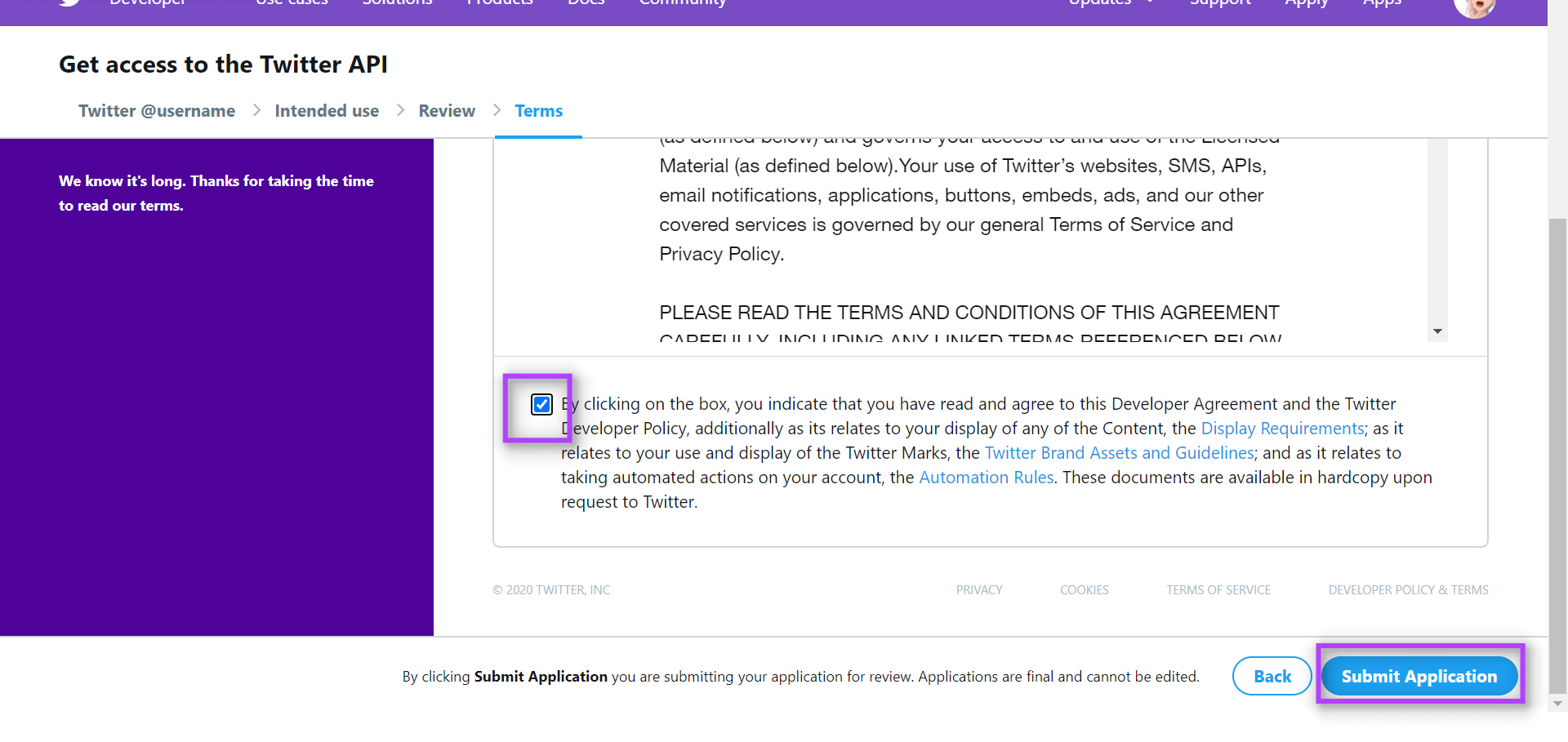Click the agreement box scroll-down arrow
Screen dimensions: 1568x742
click(x=1437, y=331)
